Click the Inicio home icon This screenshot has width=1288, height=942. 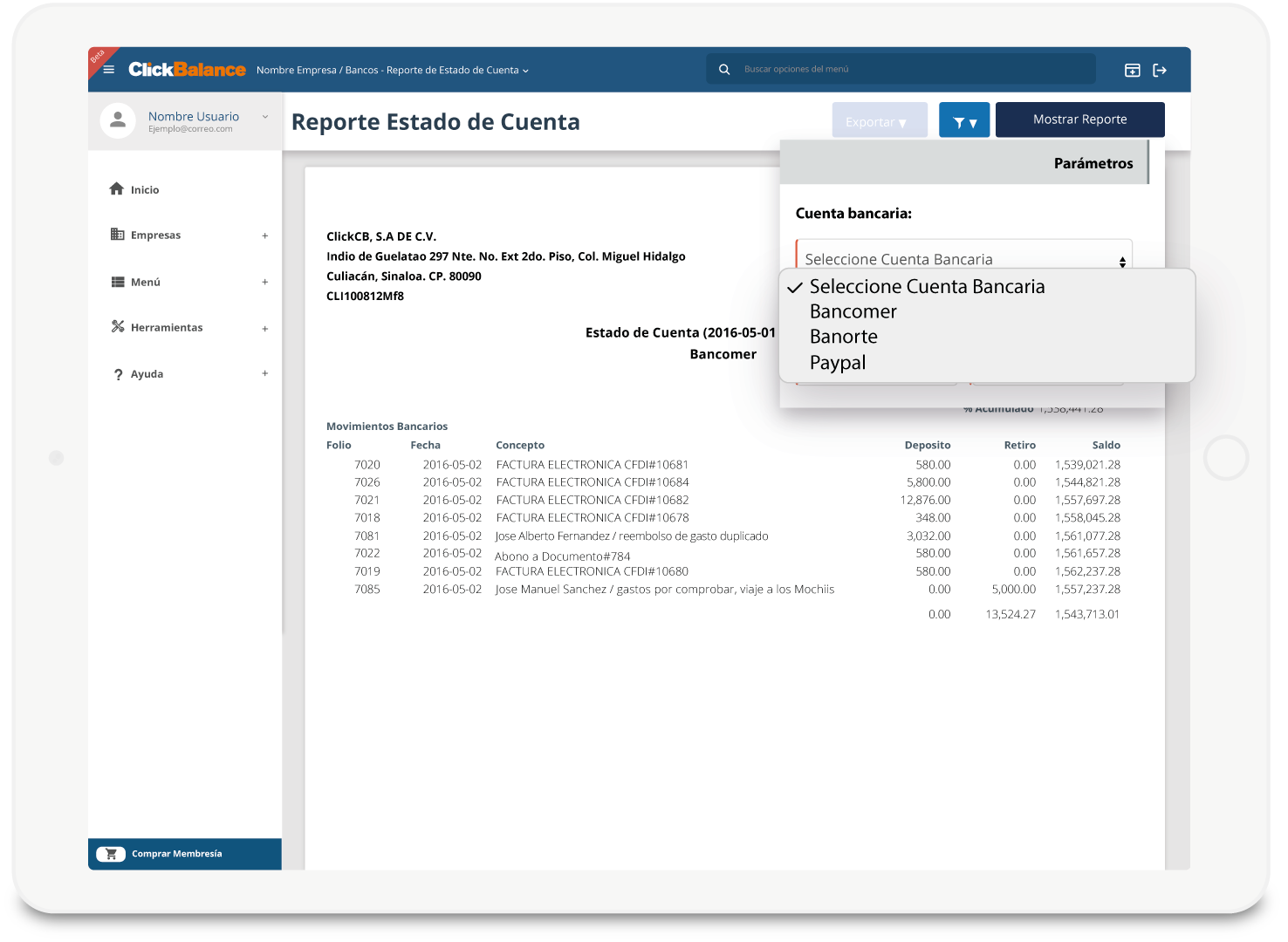click(117, 189)
